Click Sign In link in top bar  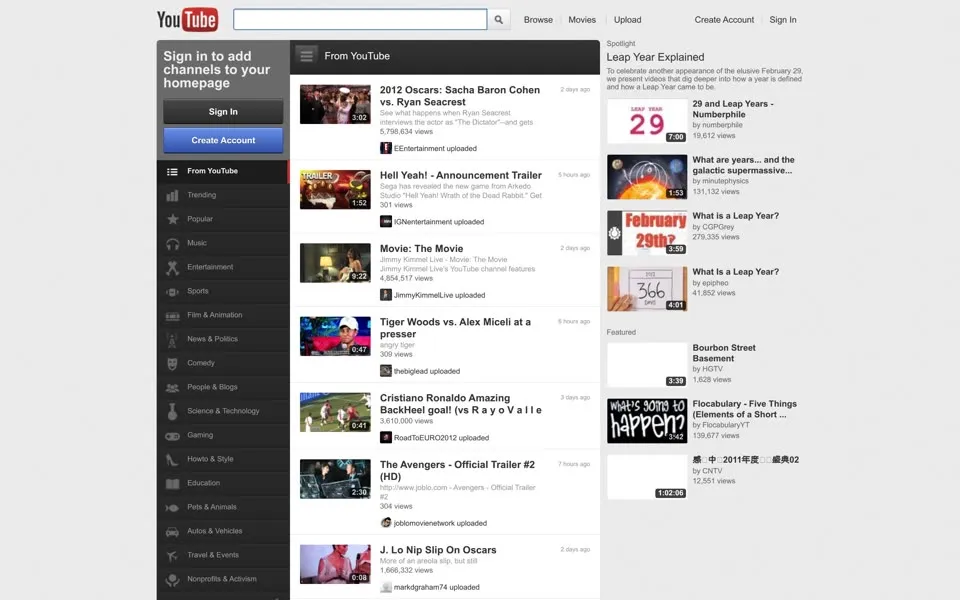pos(783,20)
